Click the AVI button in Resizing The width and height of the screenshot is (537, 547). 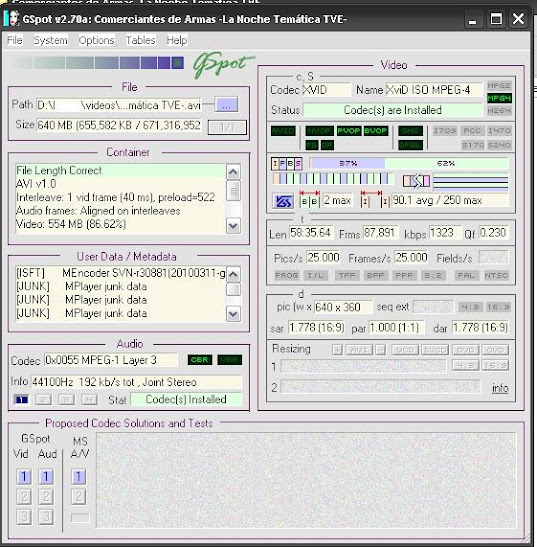click(x=359, y=350)
